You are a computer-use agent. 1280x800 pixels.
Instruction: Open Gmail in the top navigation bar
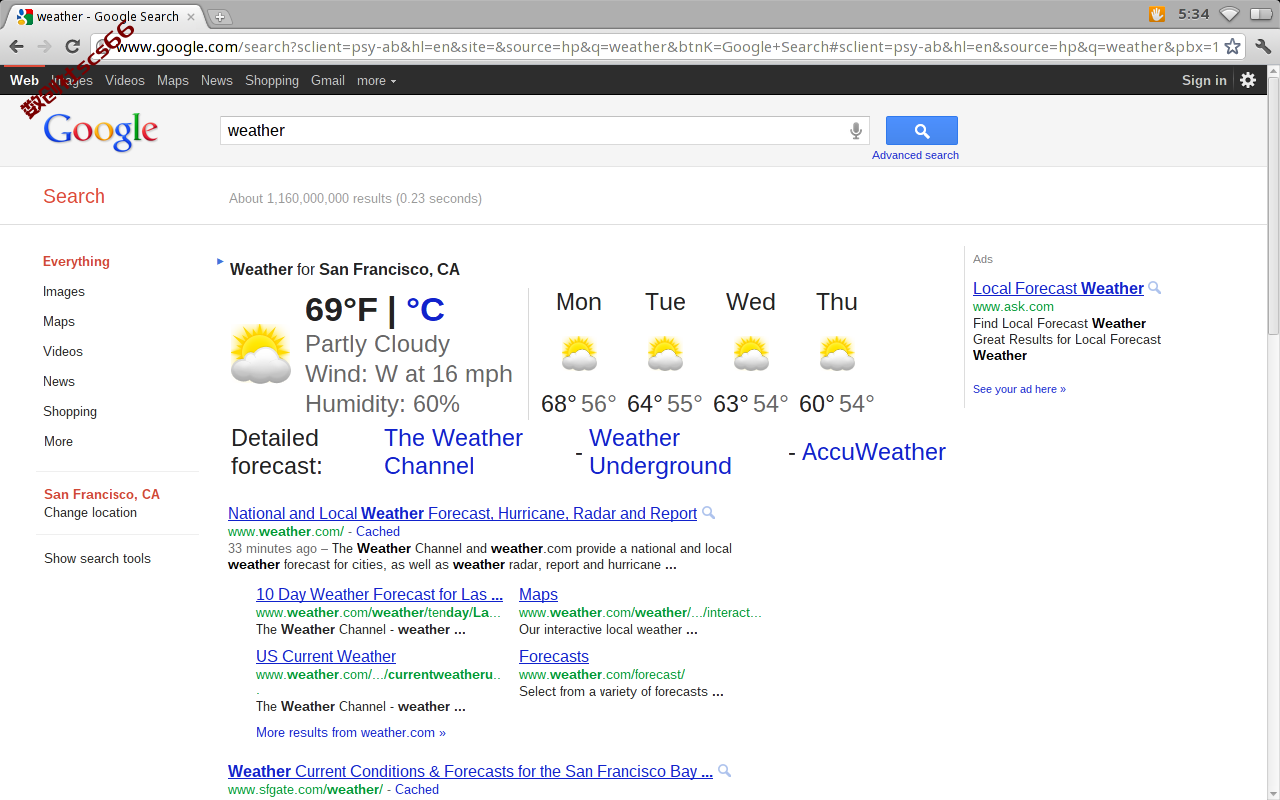coord(328,80)
